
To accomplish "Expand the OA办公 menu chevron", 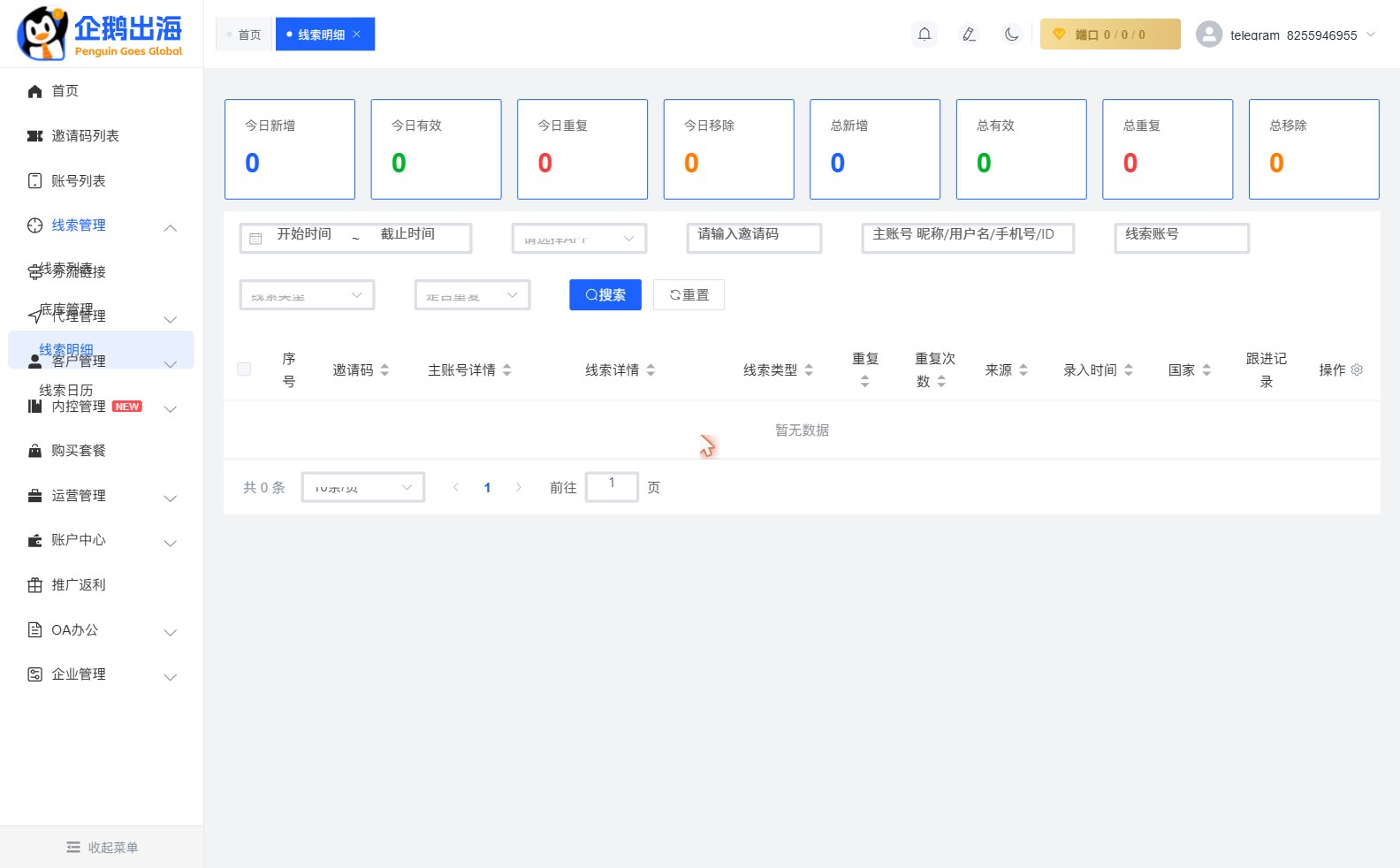I will click(171, 633).
